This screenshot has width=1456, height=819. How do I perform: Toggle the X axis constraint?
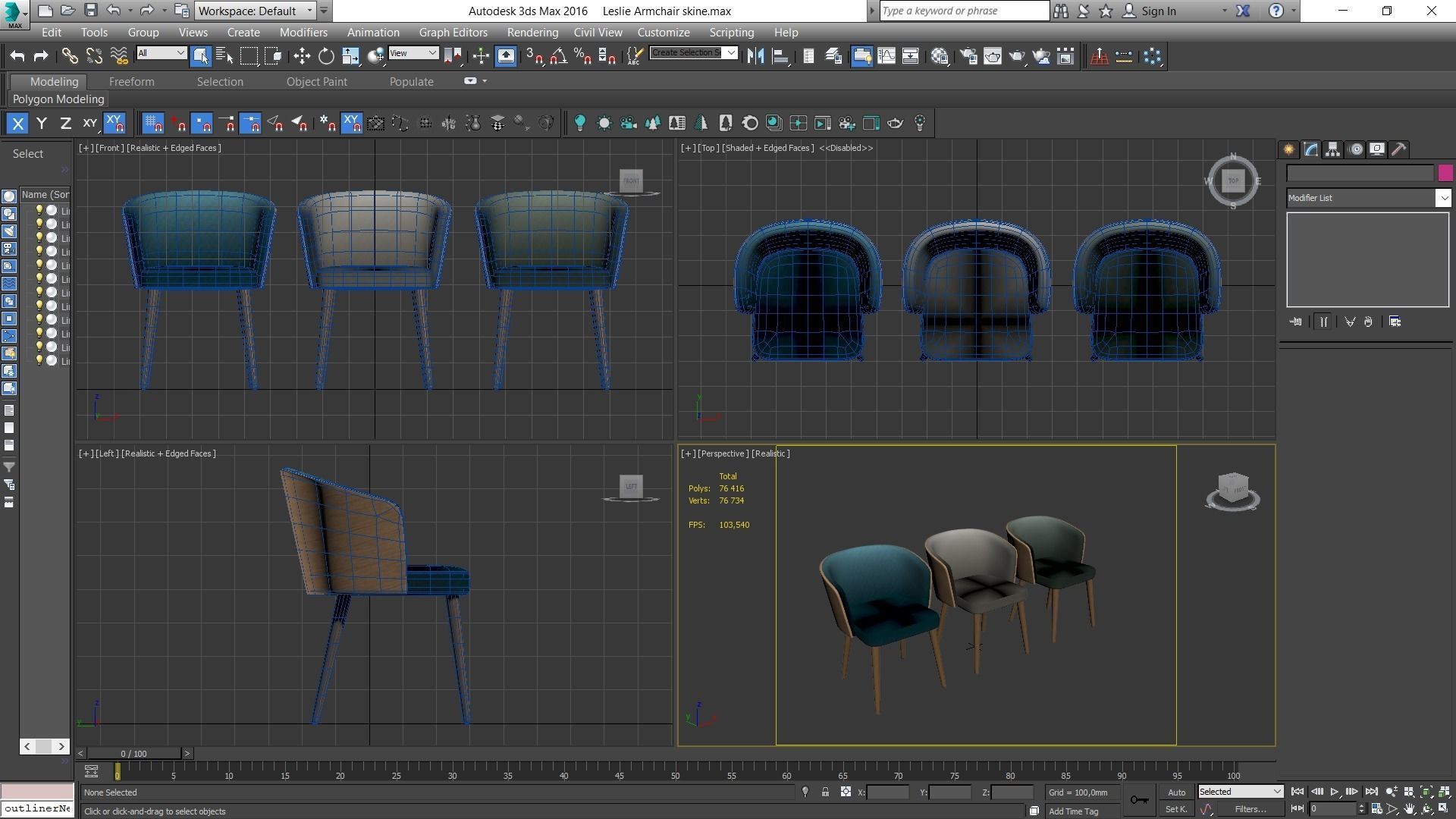pyautogui.click(x=17, y=123)
